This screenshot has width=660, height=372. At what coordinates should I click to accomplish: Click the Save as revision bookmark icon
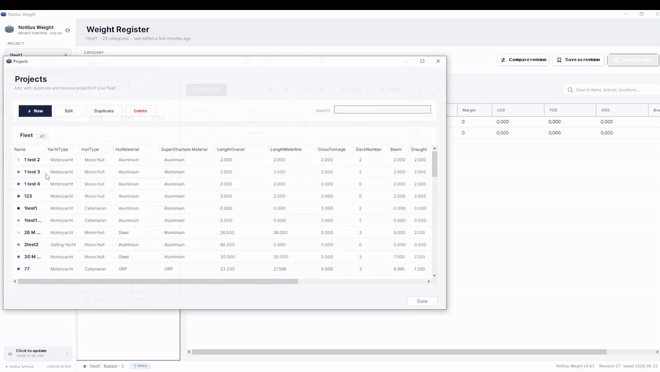click(559, 60)
